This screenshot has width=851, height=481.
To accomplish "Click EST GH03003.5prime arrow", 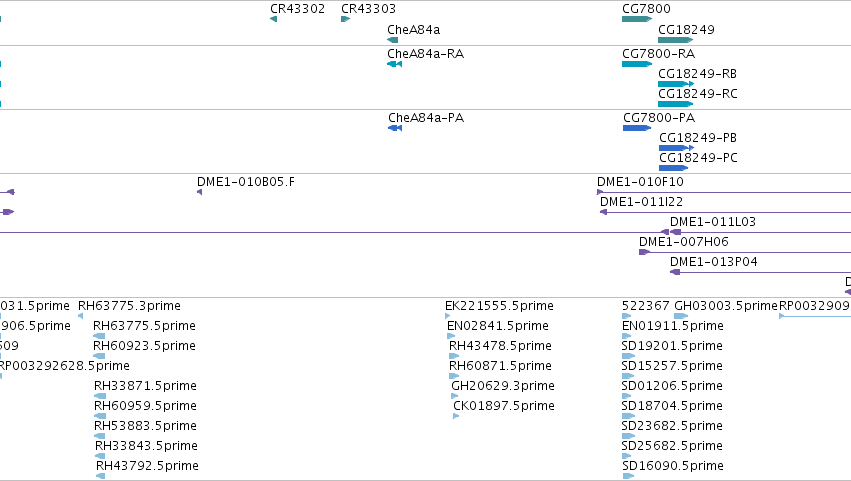I will click(681, 316).
